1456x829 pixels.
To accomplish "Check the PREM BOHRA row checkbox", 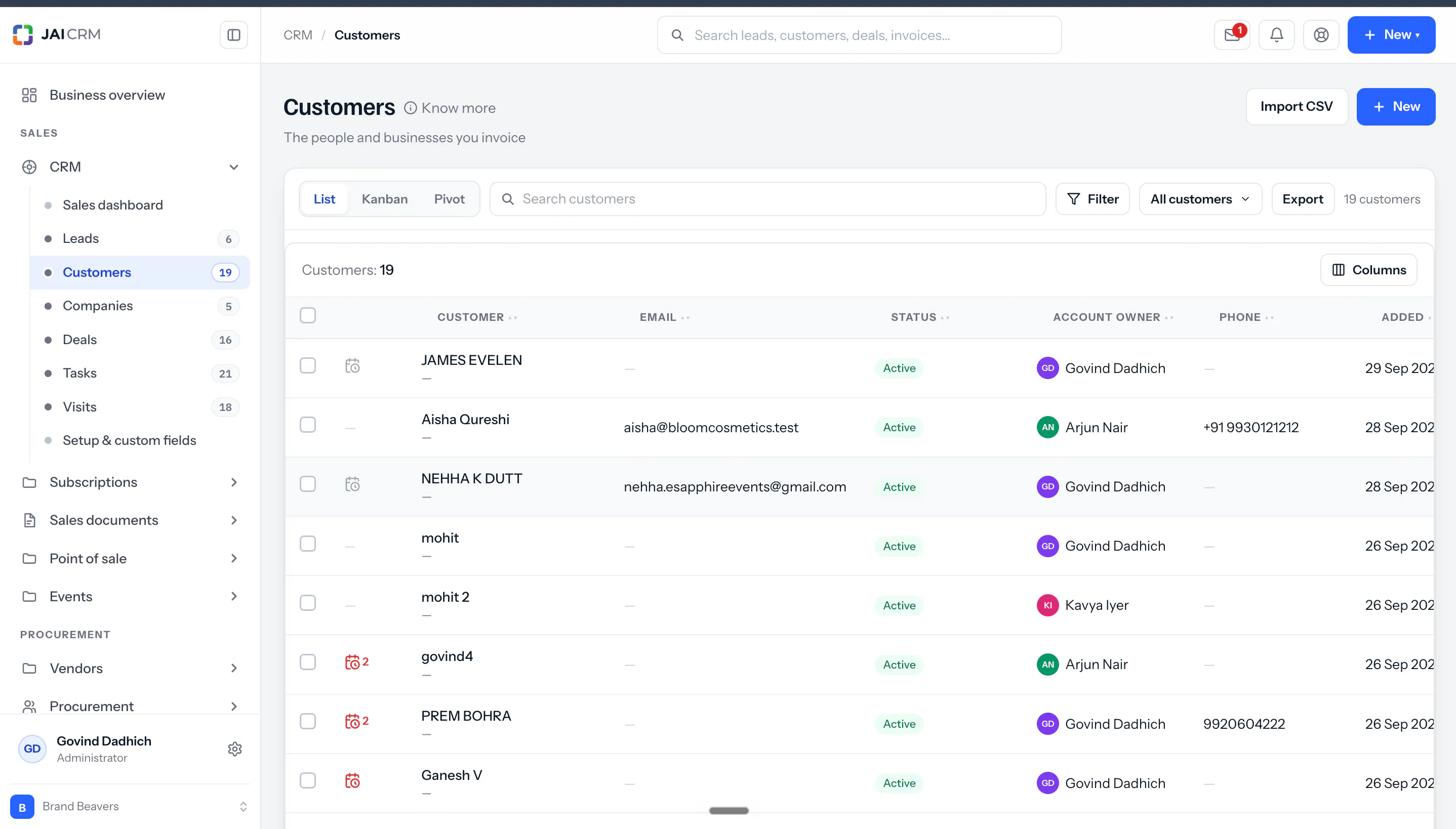I will (307, 721).
